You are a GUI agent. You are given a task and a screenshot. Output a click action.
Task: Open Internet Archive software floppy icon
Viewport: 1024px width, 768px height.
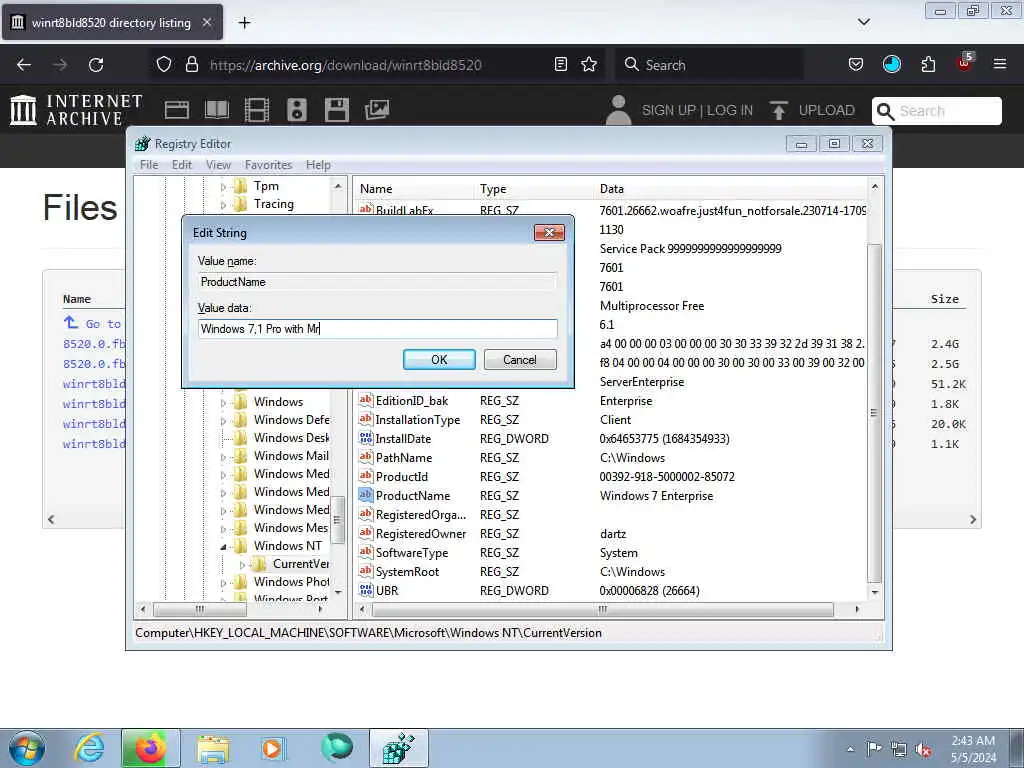pos(336,110)
